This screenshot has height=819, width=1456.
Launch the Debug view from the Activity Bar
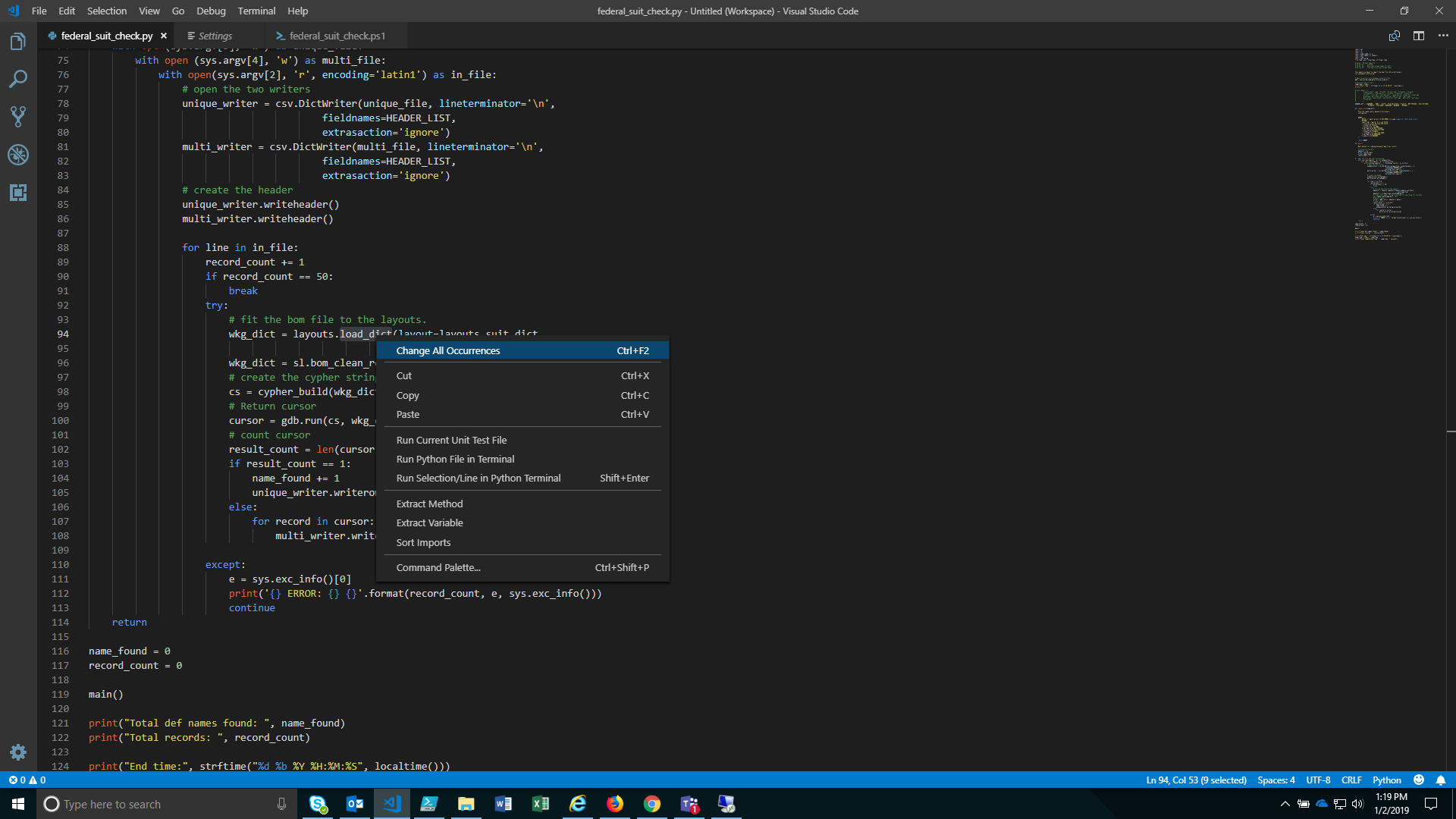[x=18, y=155]
